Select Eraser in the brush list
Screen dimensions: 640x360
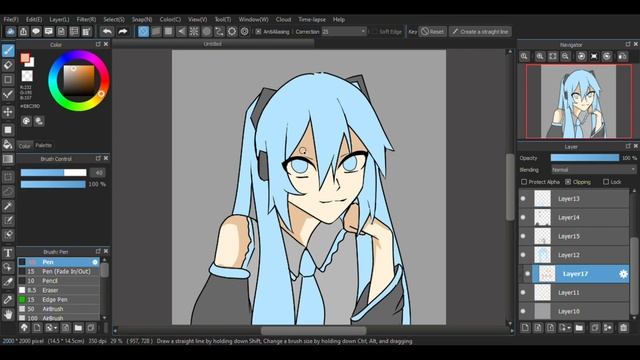pyautogui.click(x=58, y=290)
